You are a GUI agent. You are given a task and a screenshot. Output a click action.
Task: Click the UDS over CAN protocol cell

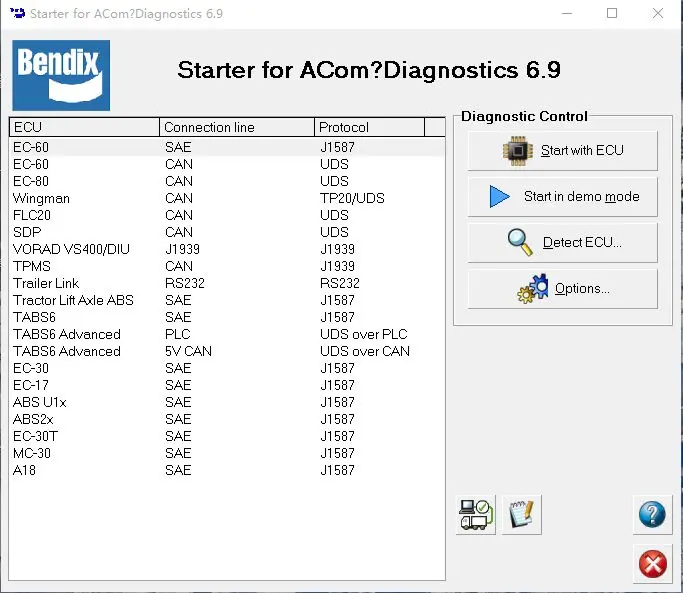click(365, 351)
